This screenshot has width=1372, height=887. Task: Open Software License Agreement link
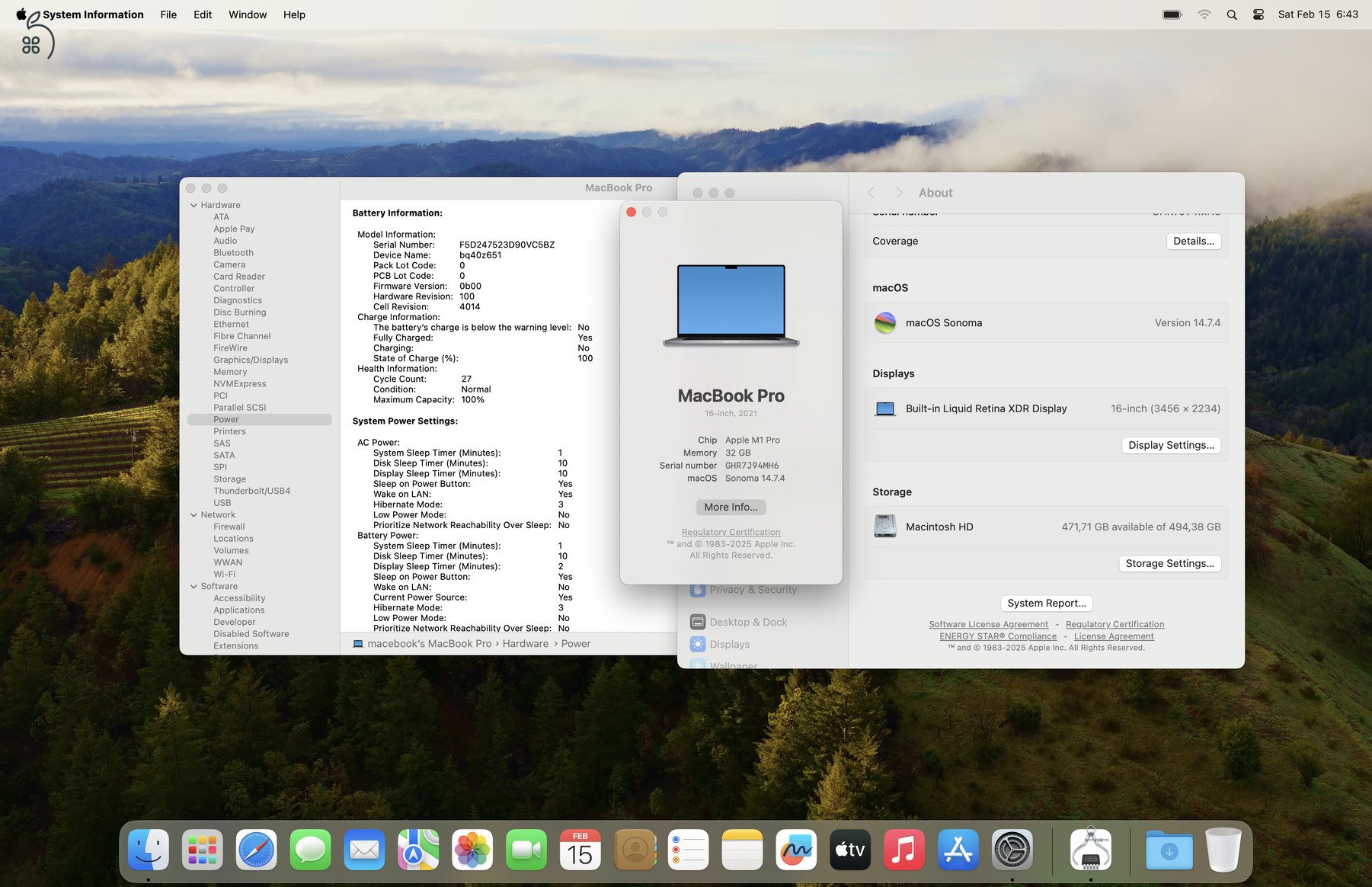point(988,624)
